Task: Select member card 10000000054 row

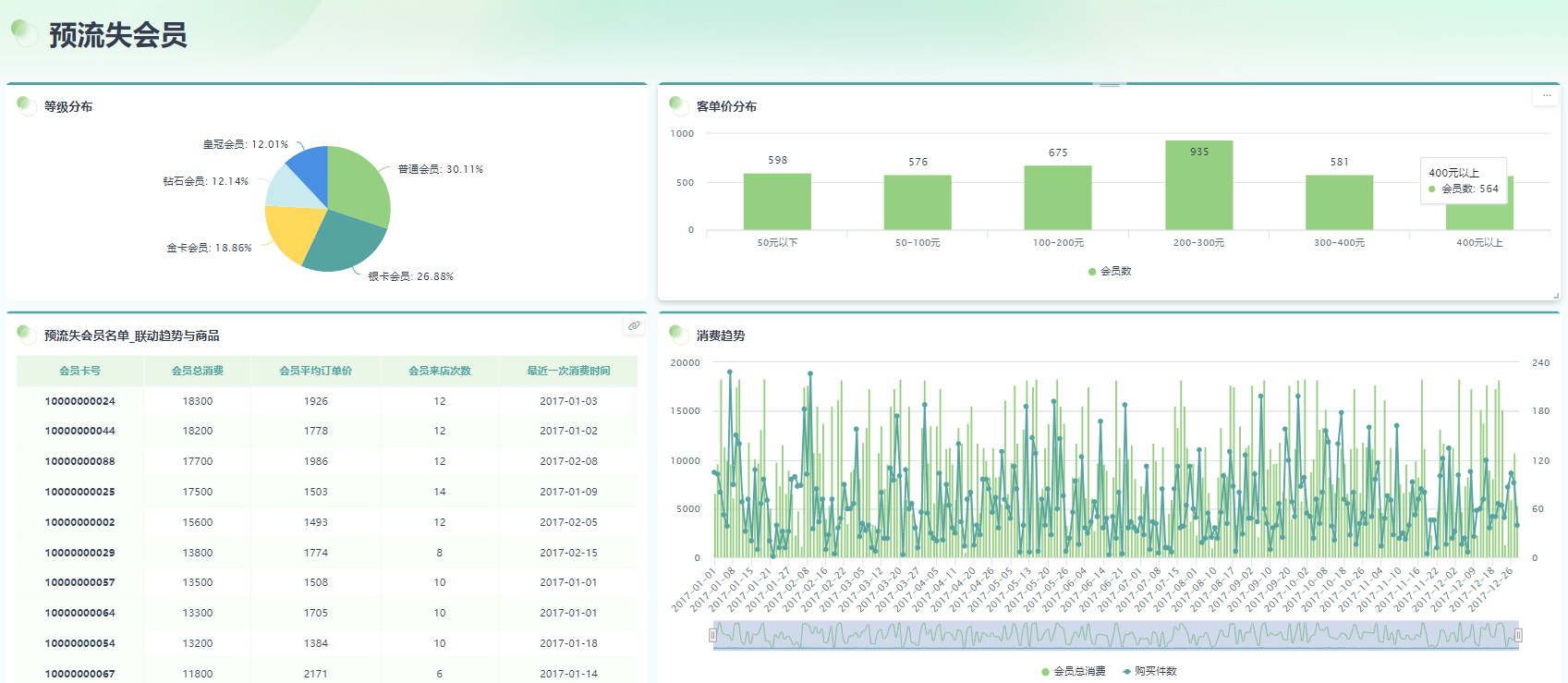Action: click(327, 643)
